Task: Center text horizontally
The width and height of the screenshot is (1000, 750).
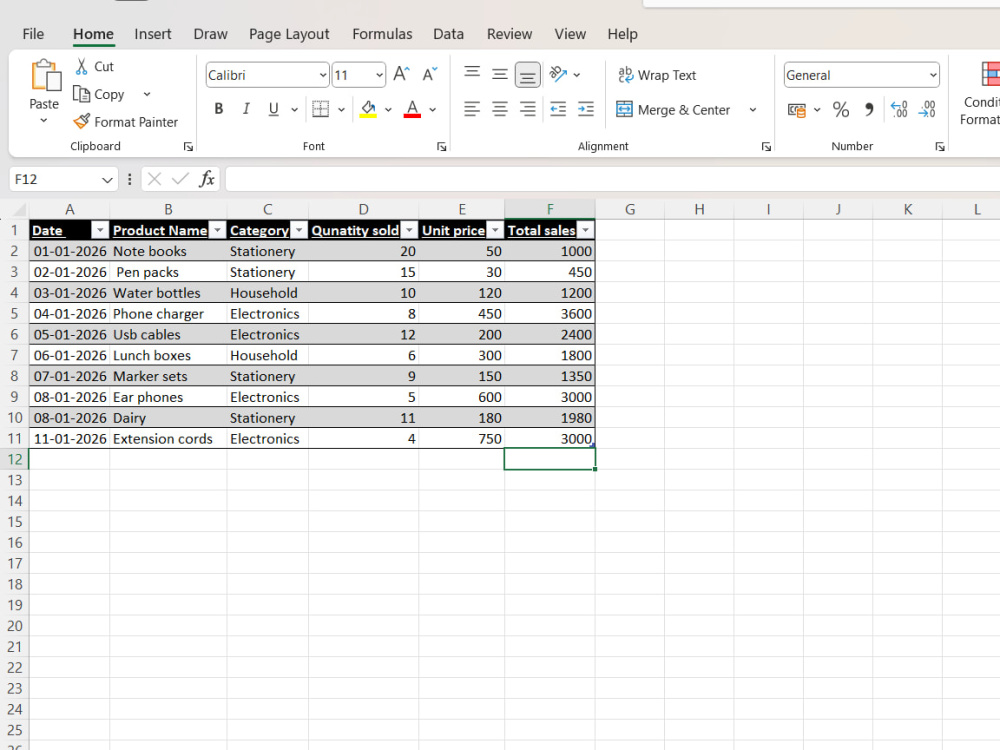Action: (500, 109)
